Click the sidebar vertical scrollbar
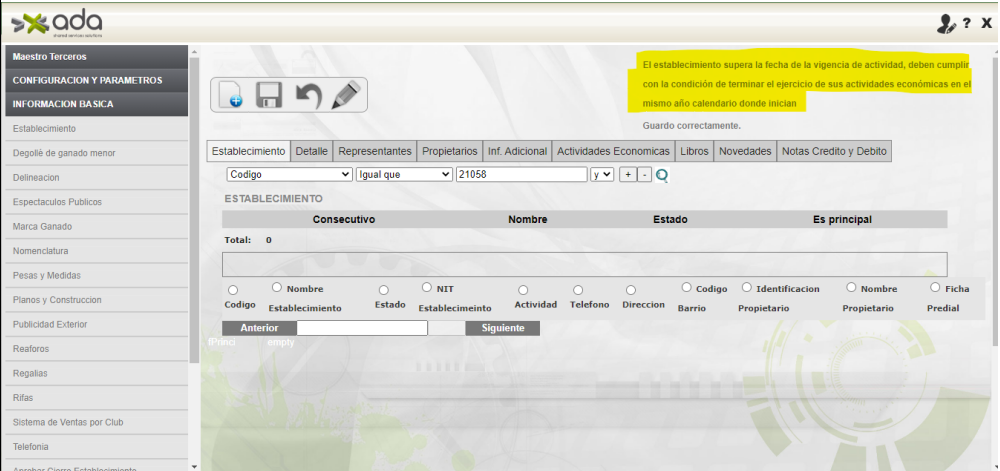Image resolution: width=1000 pixels, height=471 pixels. coord(192,200)
